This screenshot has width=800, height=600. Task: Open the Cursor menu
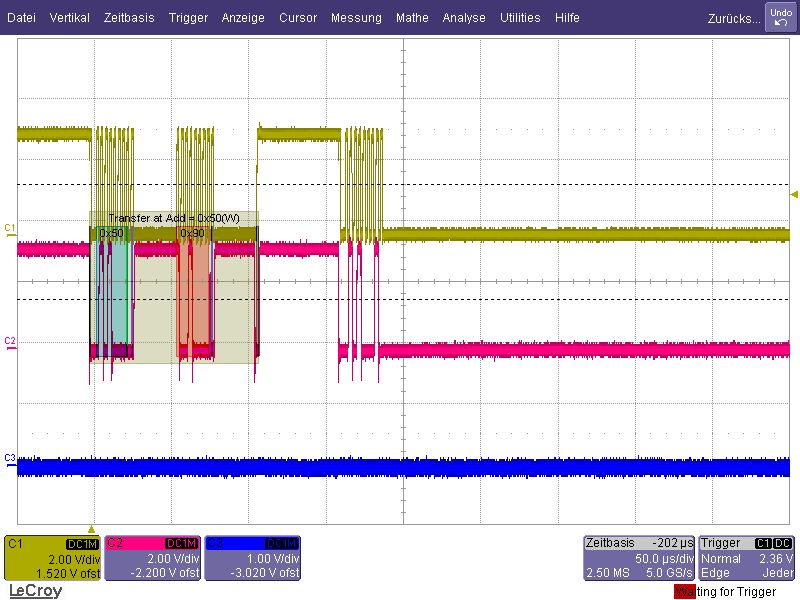[298, 18]
